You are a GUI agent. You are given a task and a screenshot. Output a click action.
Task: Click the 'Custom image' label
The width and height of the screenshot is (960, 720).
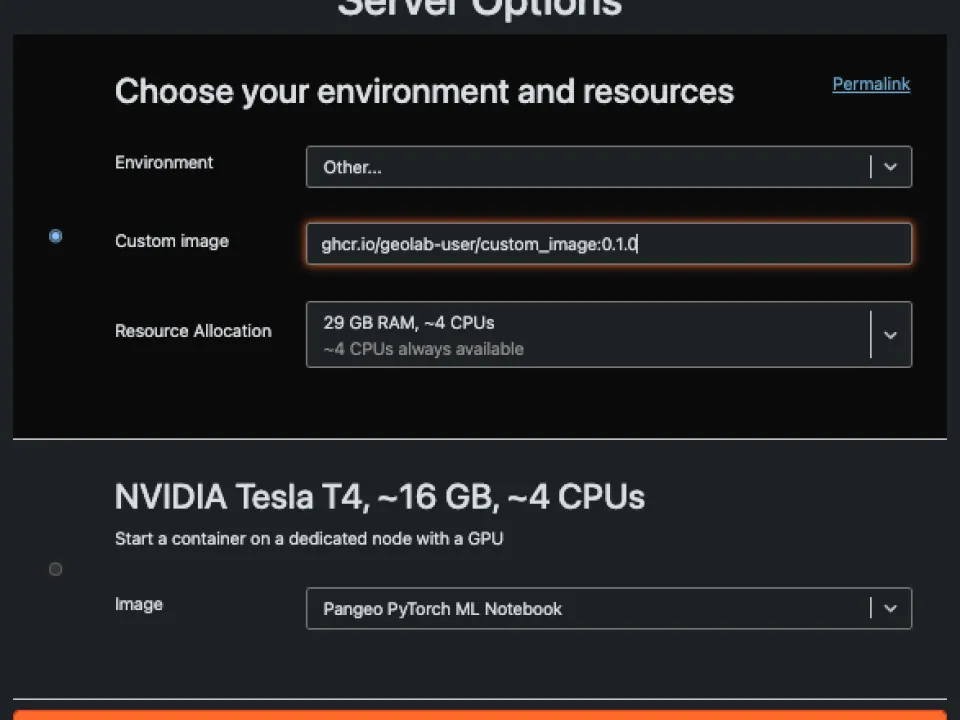pyautogui.click(x=172, y=241)
